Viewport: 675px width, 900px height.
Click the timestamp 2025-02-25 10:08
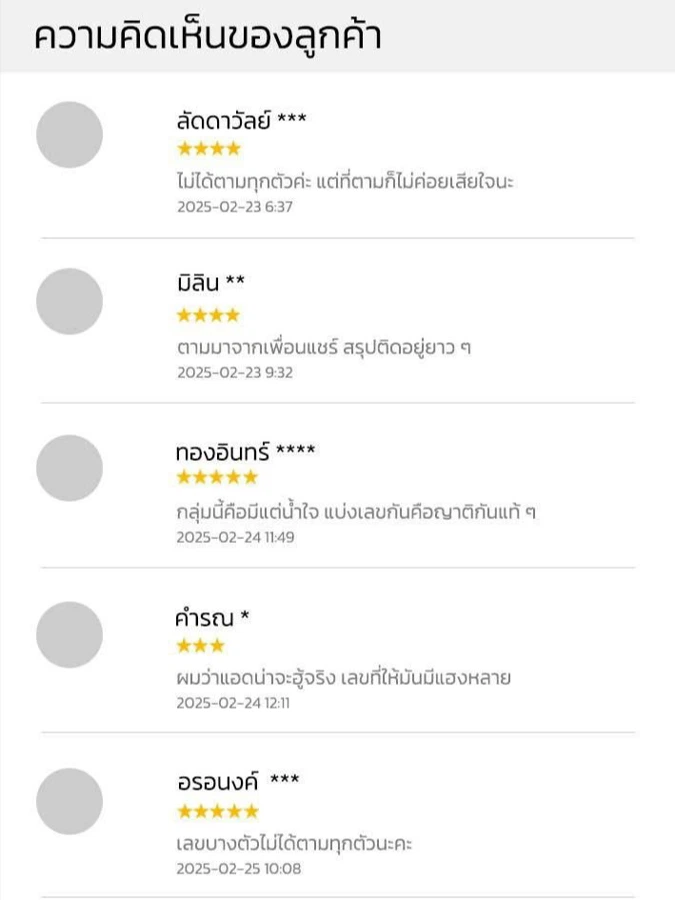239,868
